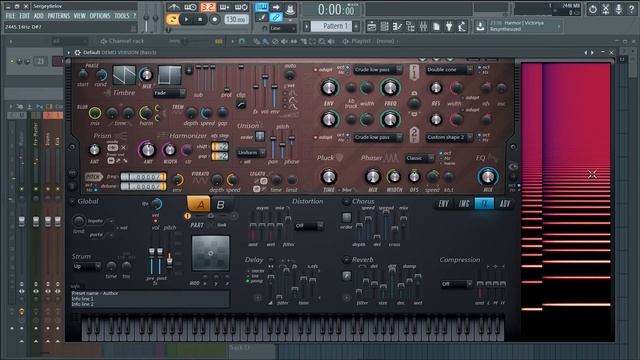Open the Fade dropdown under Timbre

[x=169, y=93]
